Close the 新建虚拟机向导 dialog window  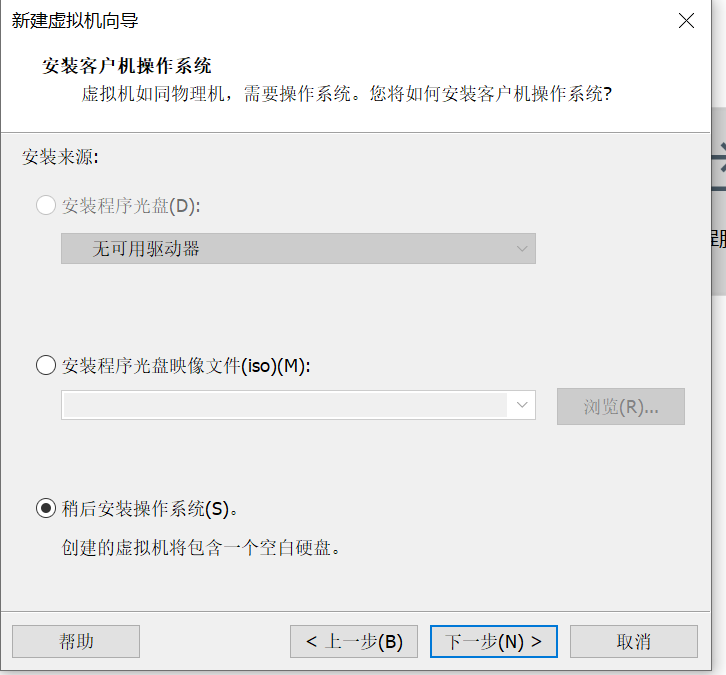tap(686, 21)
